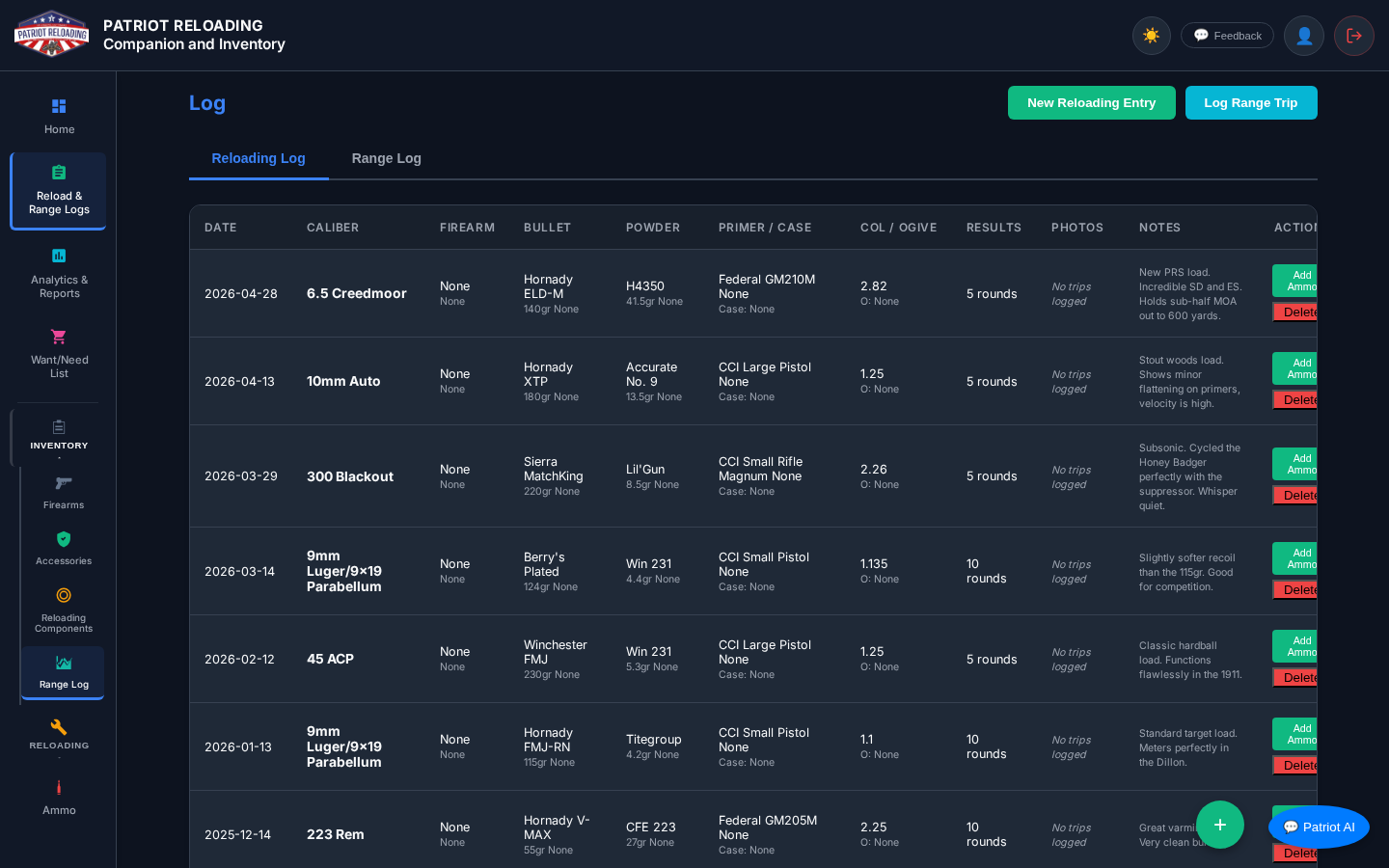
Task: Click the DATE column header
Action: (x=221, y=228)
